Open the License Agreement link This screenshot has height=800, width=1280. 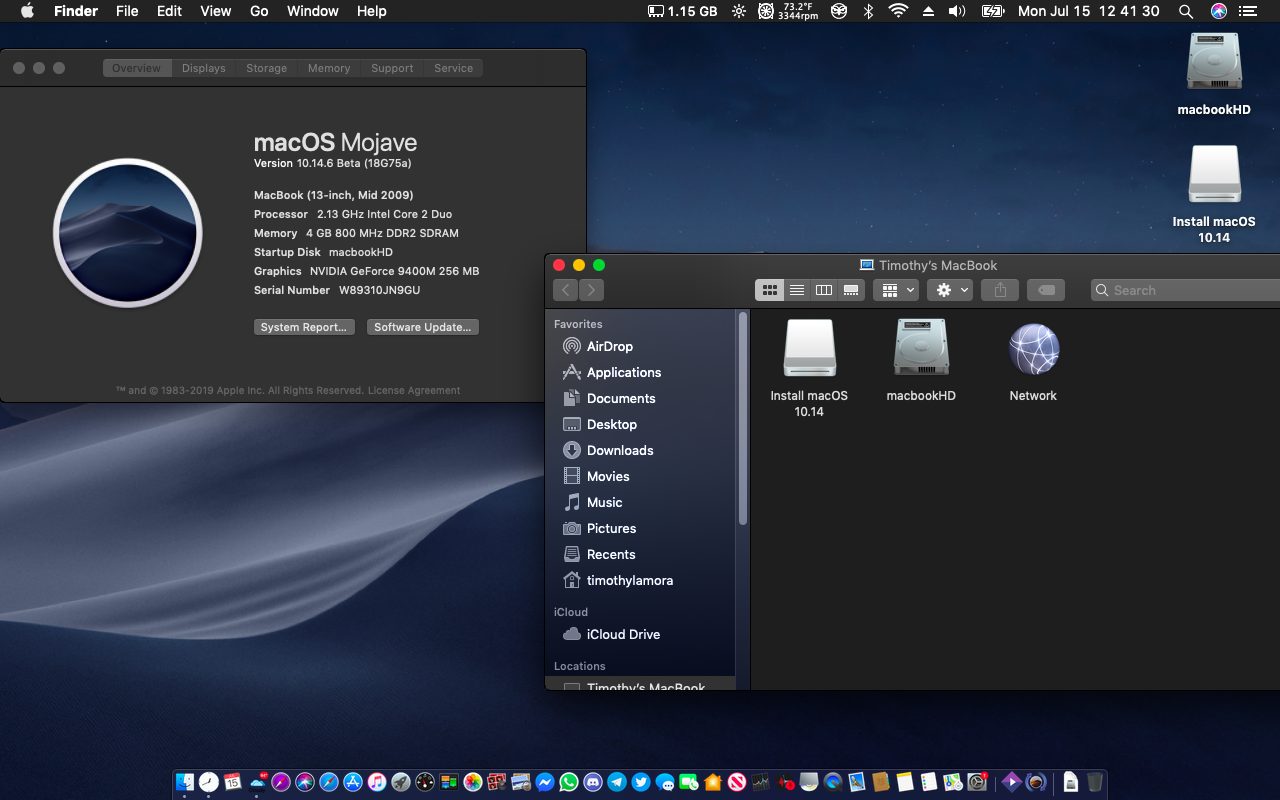coord(414,391)
